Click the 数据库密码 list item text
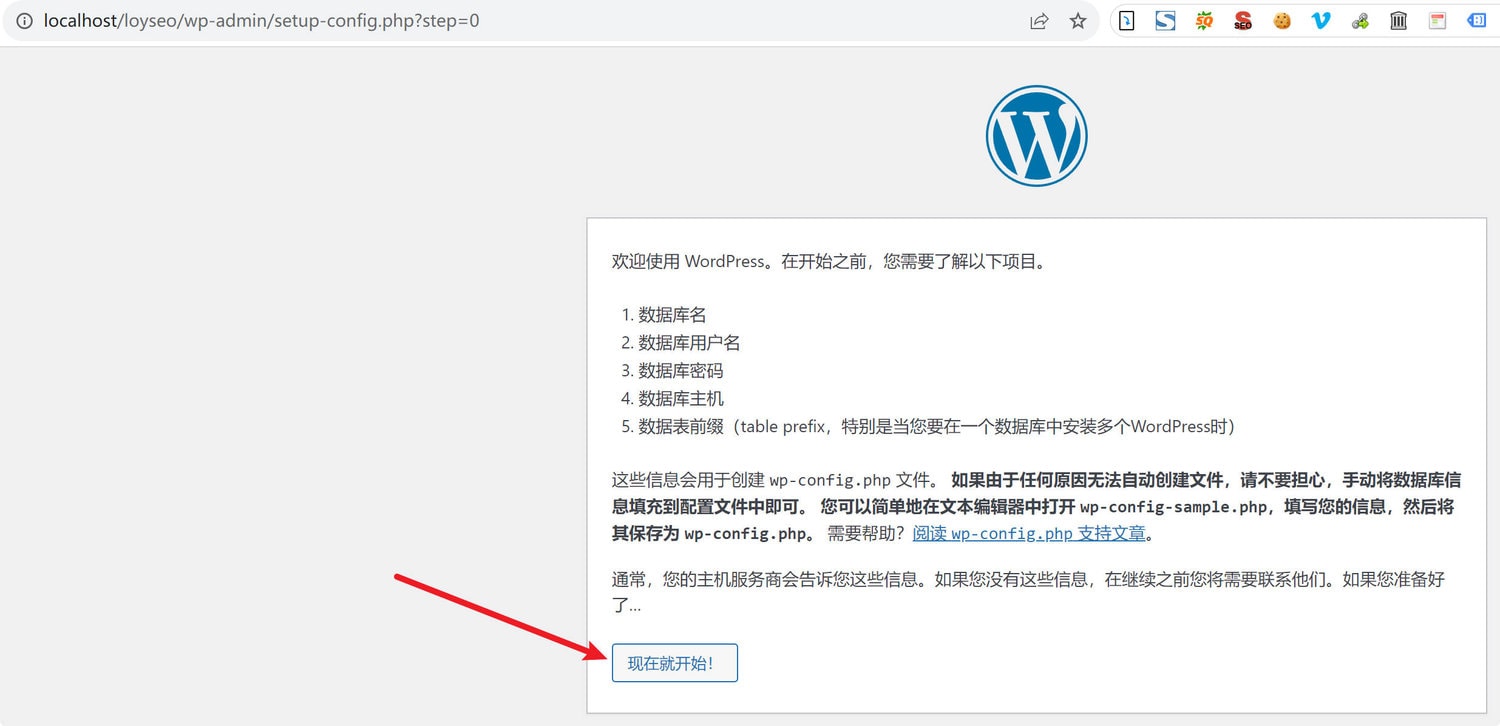The width and height of the screenshot is (1500, 726). coord(680,371)
